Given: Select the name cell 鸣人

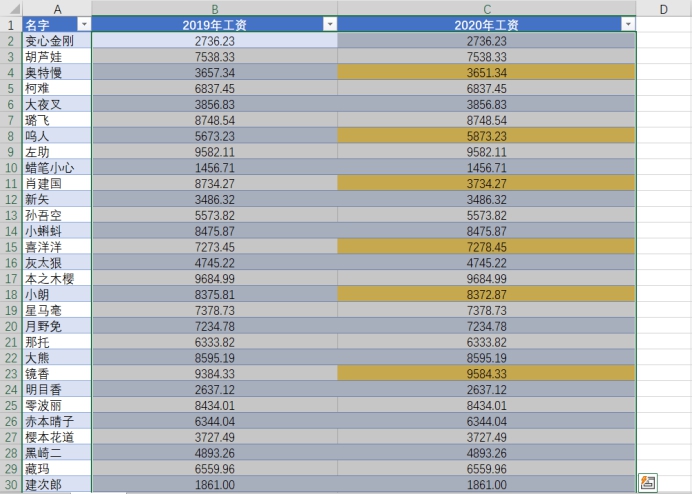Looking at the screenshot, I should point(57,136).
